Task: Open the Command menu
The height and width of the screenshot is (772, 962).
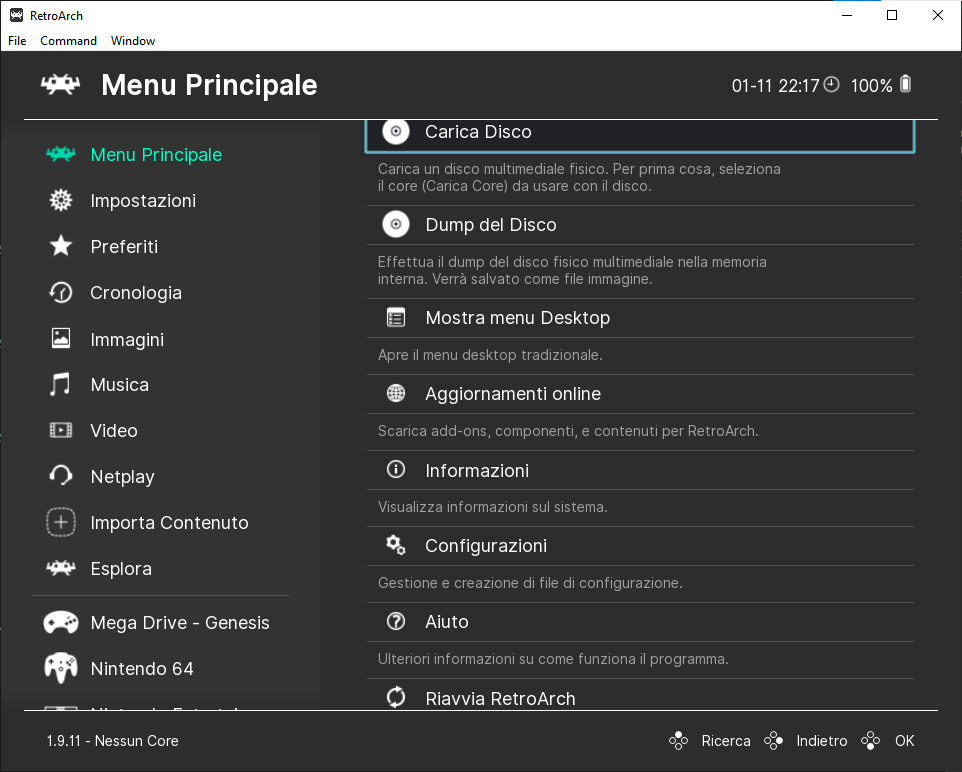Action: click(69, 41)
